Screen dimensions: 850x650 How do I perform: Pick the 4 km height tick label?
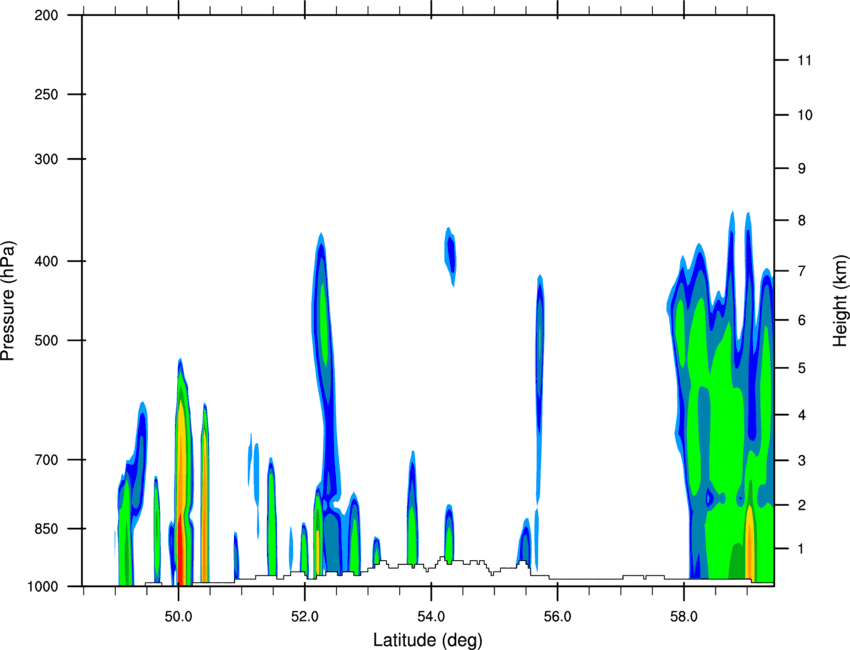click(x=802, y=415)
